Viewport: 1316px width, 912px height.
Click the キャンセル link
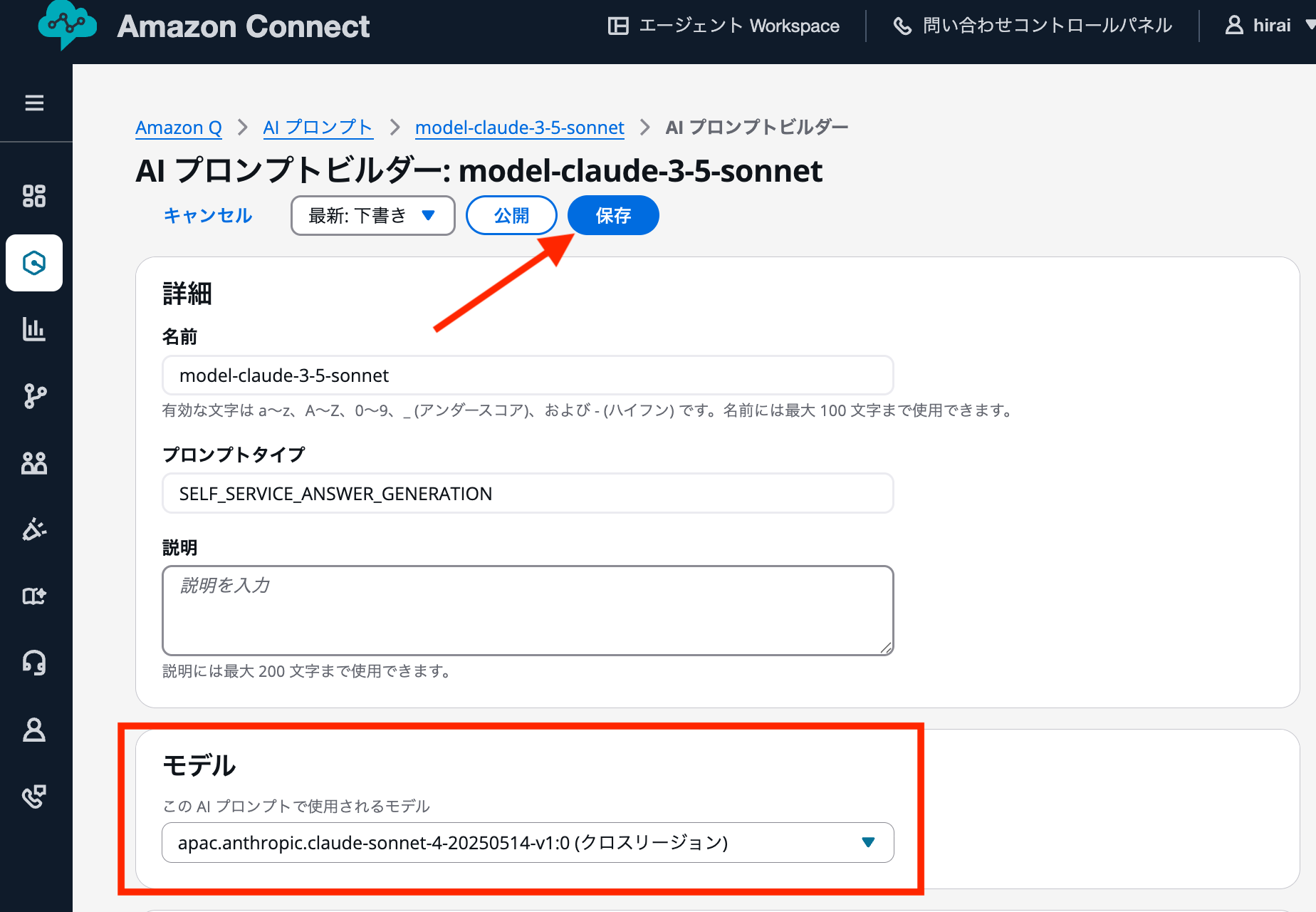[208, 215]
